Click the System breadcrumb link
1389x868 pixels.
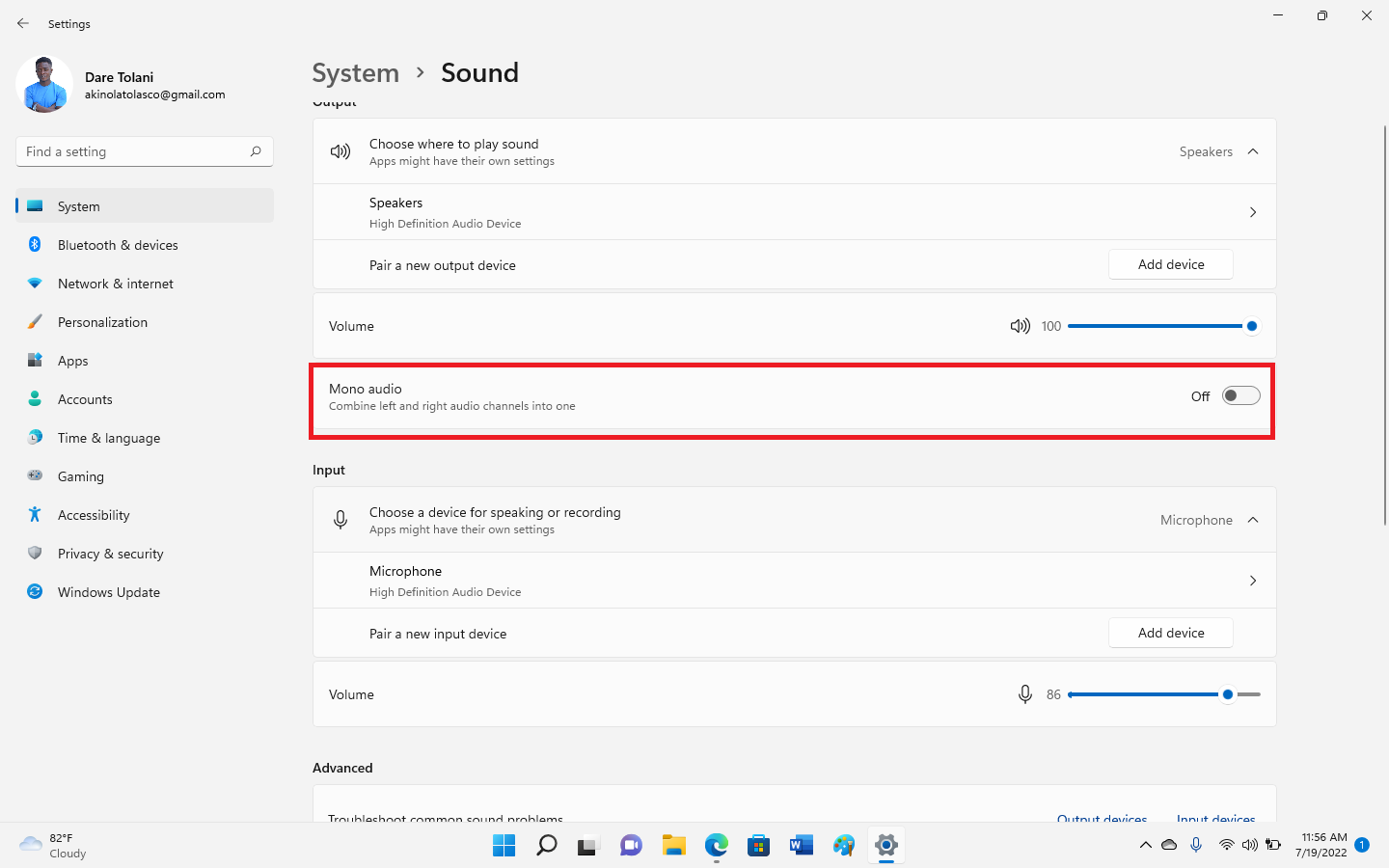[355, 73]
